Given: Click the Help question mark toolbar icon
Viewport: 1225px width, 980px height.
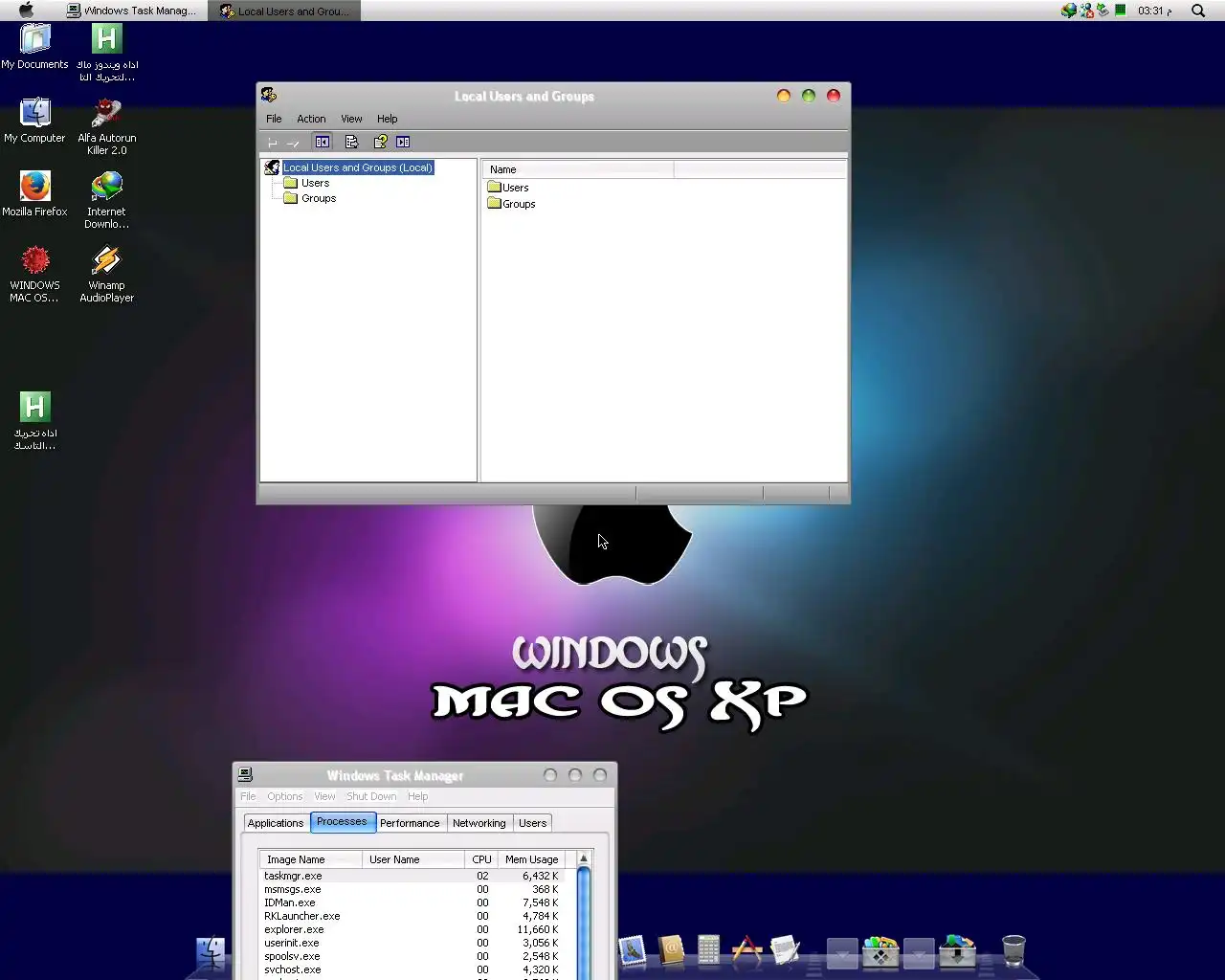Looking at the screenshot, I should tap(380, 142).
